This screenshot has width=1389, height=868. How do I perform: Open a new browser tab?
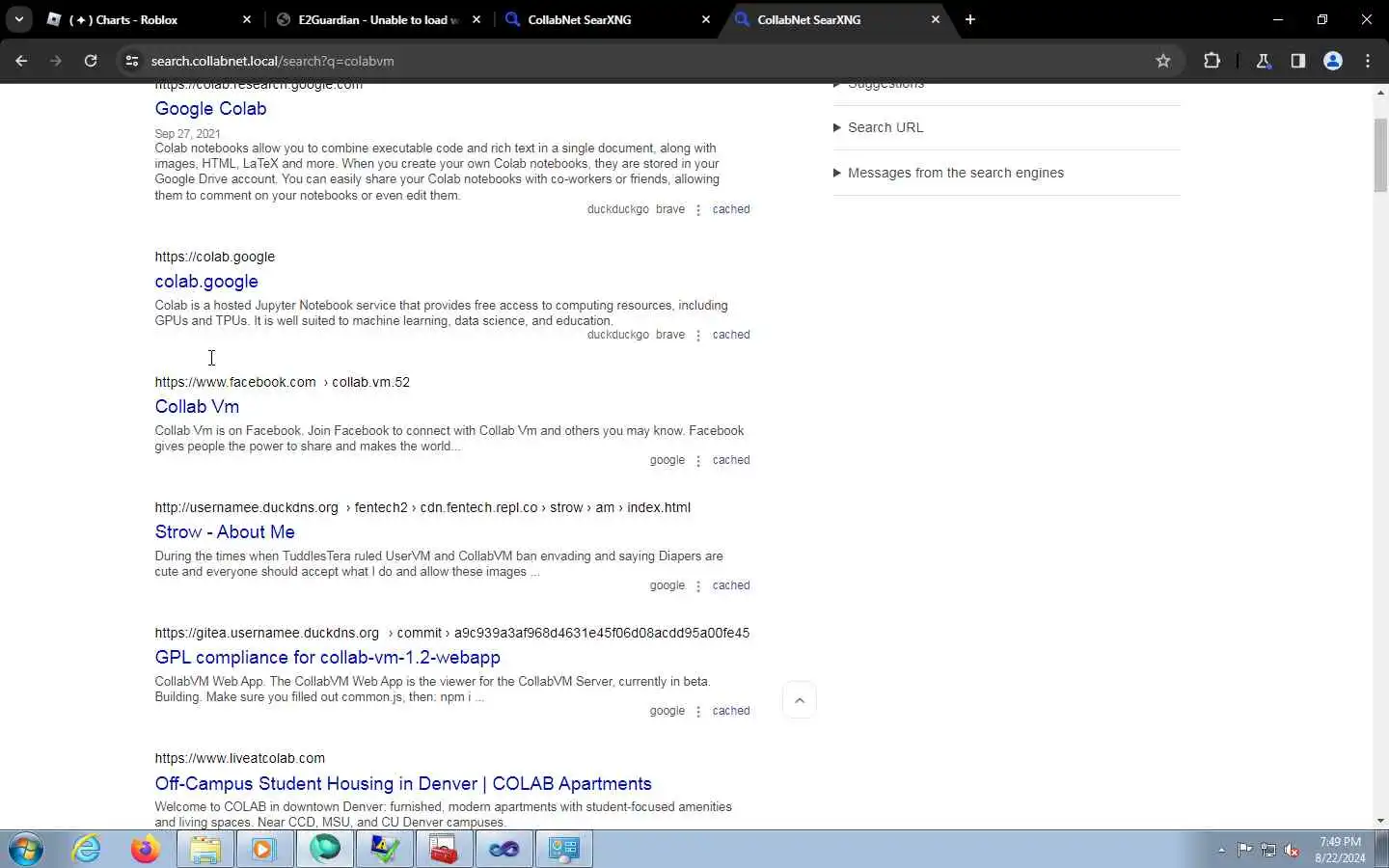click(970, 19)
